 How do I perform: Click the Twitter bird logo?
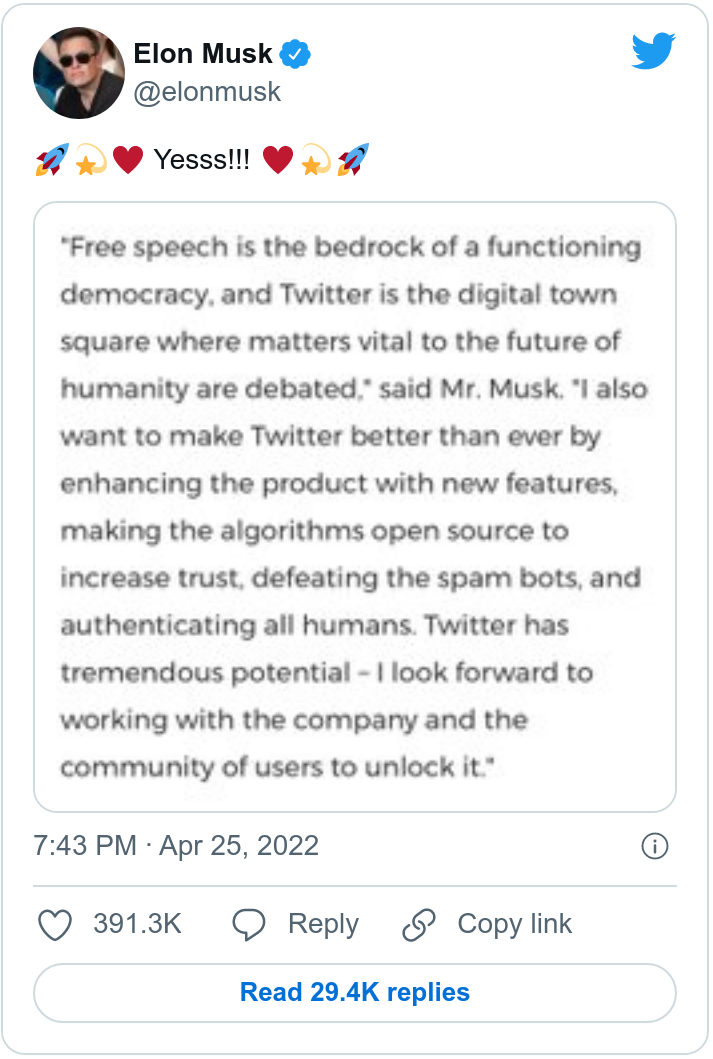(x=653, y=51)
